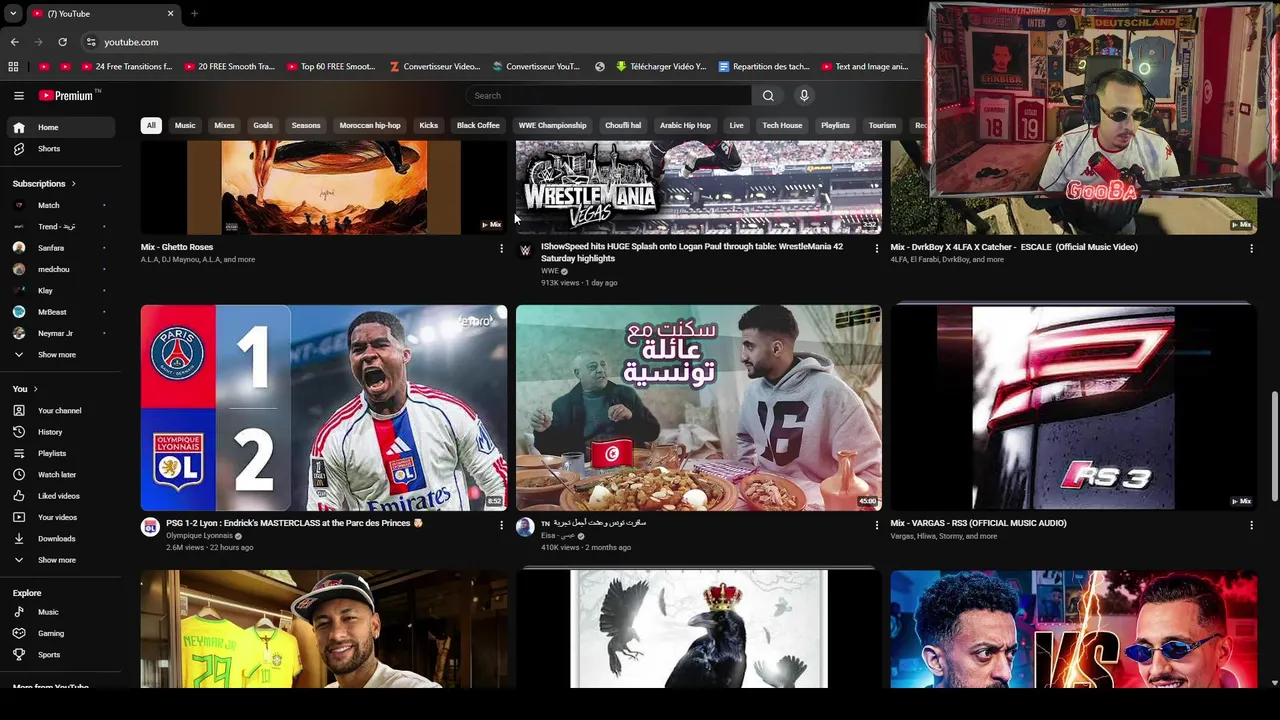Screen dimensions: 1280x720
Task: Open Playlists in the sidebar
Action: pyautogui.click(x=61, y=453)
